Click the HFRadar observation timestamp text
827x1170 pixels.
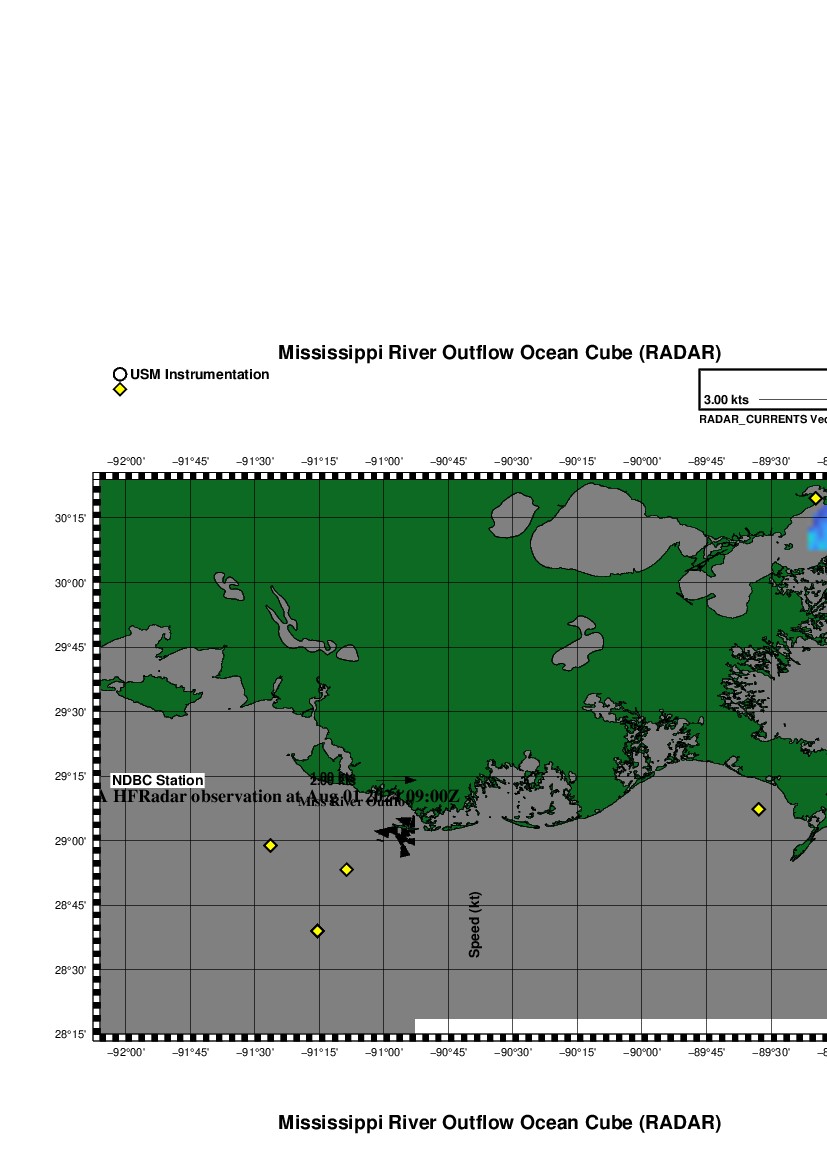(x=278, y=797)
